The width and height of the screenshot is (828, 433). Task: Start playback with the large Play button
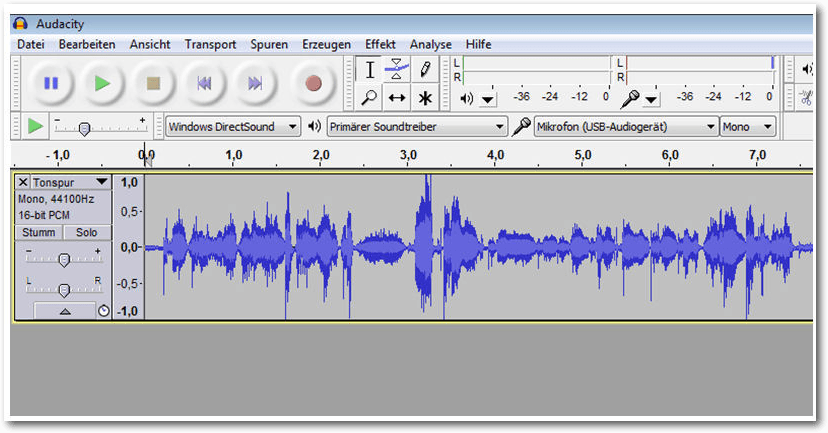pos(102,83)
